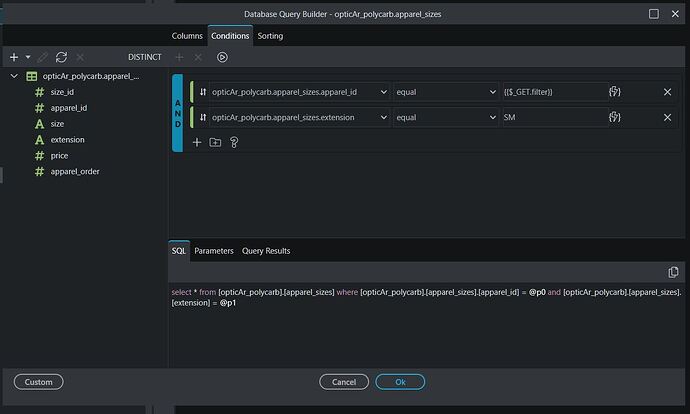The image size is (690, 414).
Task: Copy SQL to clipboard icon
Action: [x=673, y=272]
